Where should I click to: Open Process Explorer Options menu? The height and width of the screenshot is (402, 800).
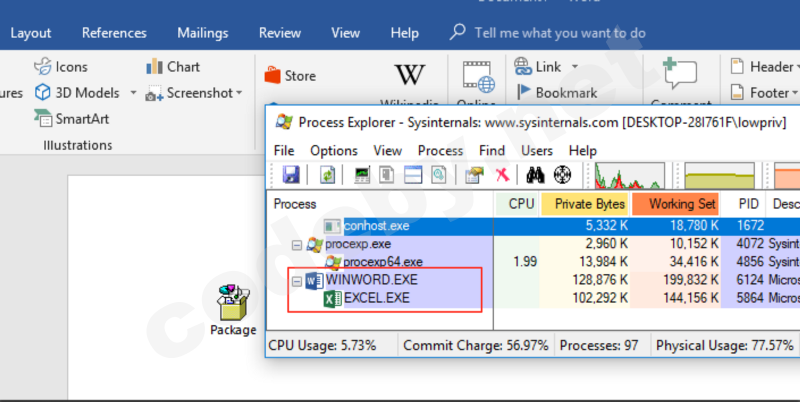[x=334, y=150]
